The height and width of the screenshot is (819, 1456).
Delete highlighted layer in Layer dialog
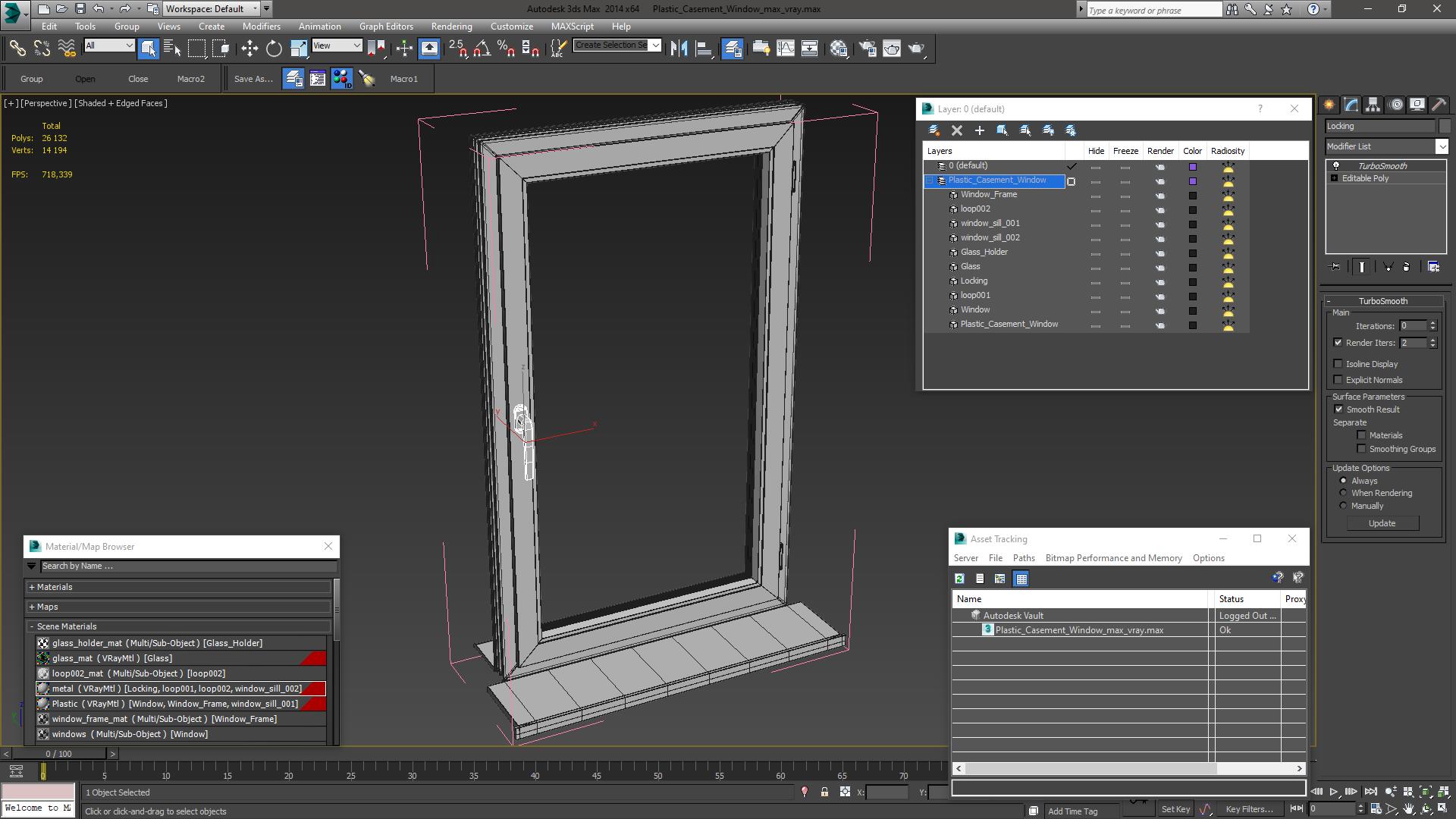pos(957,130)
